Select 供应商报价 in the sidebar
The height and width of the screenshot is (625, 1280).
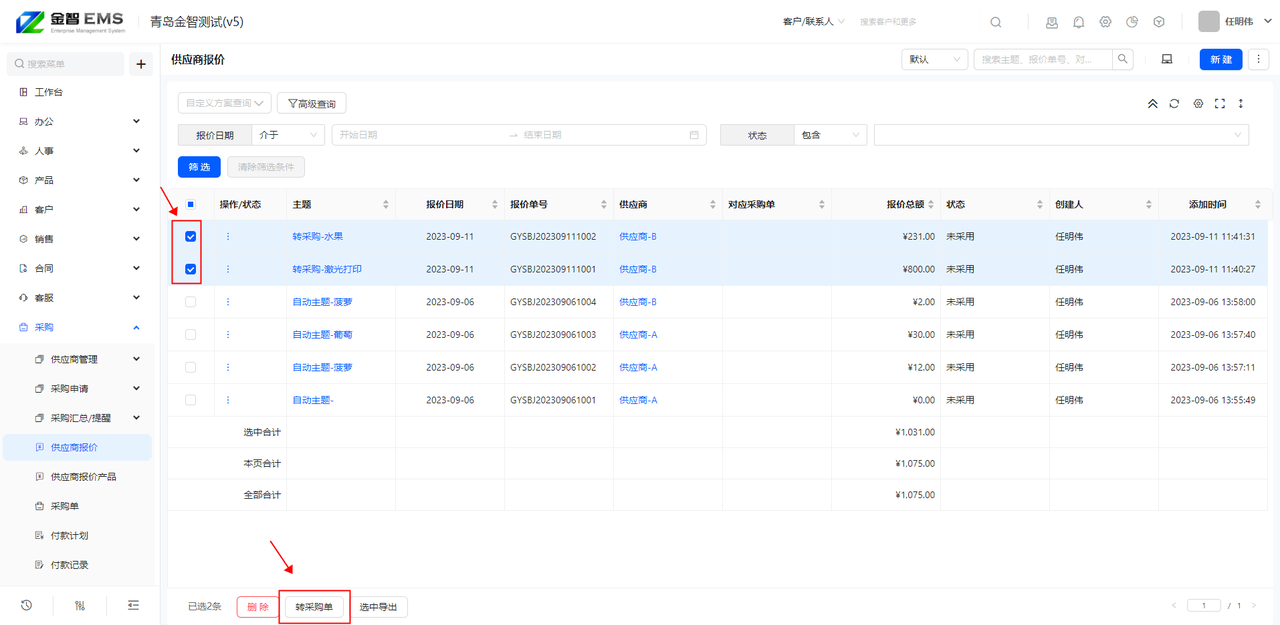point(80,447)
